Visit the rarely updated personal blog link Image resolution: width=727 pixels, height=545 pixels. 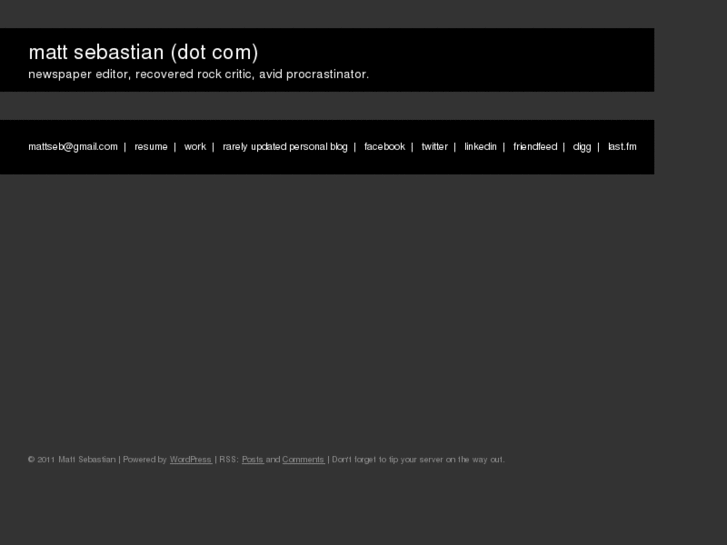[x=285, y=147]
